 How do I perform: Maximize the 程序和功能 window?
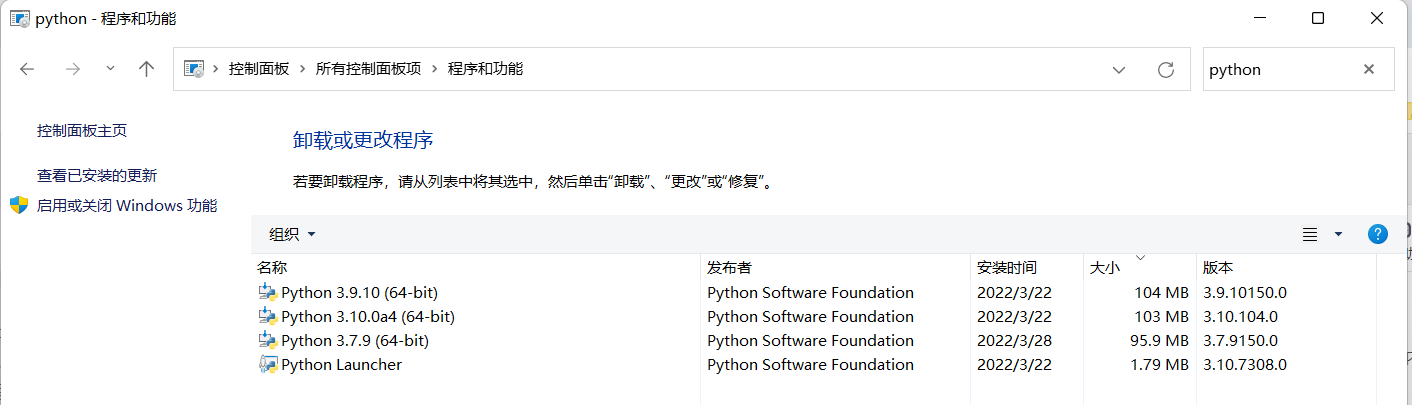pyautogui.click(x=1318, y=18)
